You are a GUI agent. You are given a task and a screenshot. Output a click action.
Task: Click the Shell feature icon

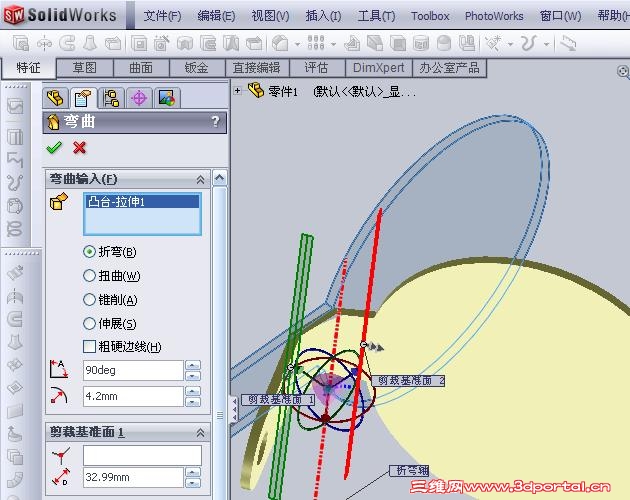click(x=398, y=43)
